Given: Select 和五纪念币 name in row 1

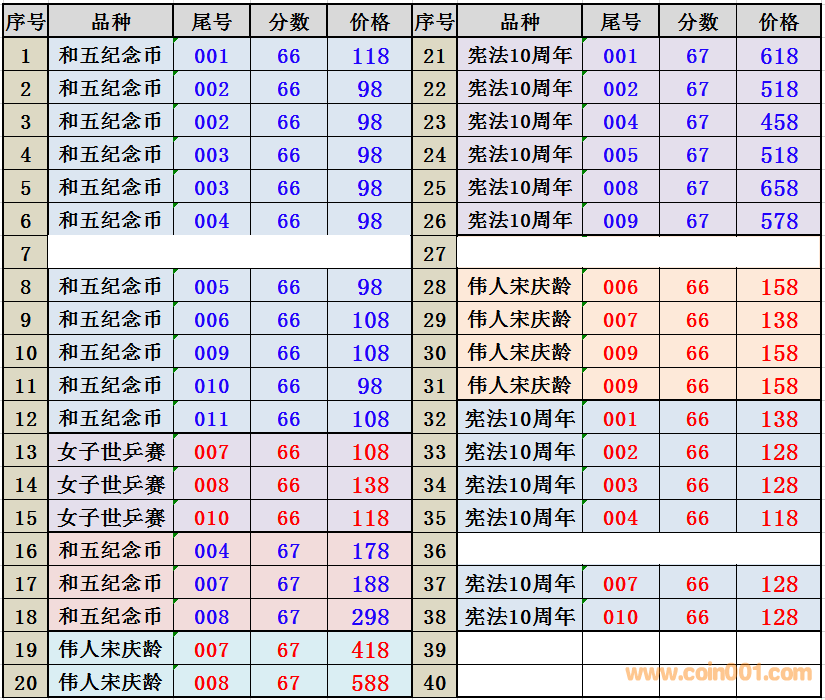Looking at the screenshot, I should (x=110, y=57).
